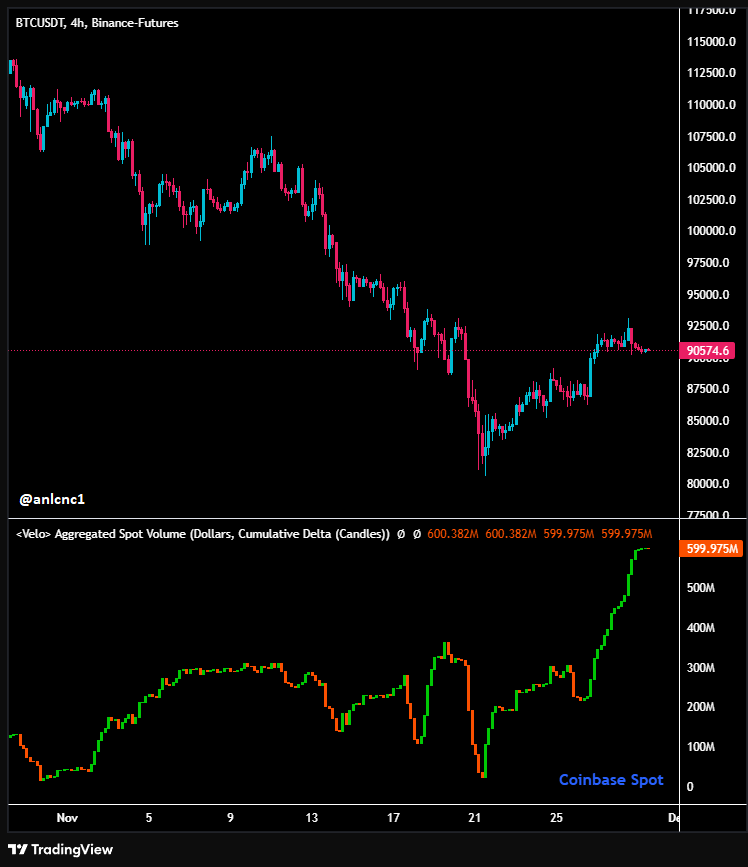The width and height of the screenshot is (748, 867).
Task: Click the 21 date marker on time axis
Action: (x=475, y=818)
